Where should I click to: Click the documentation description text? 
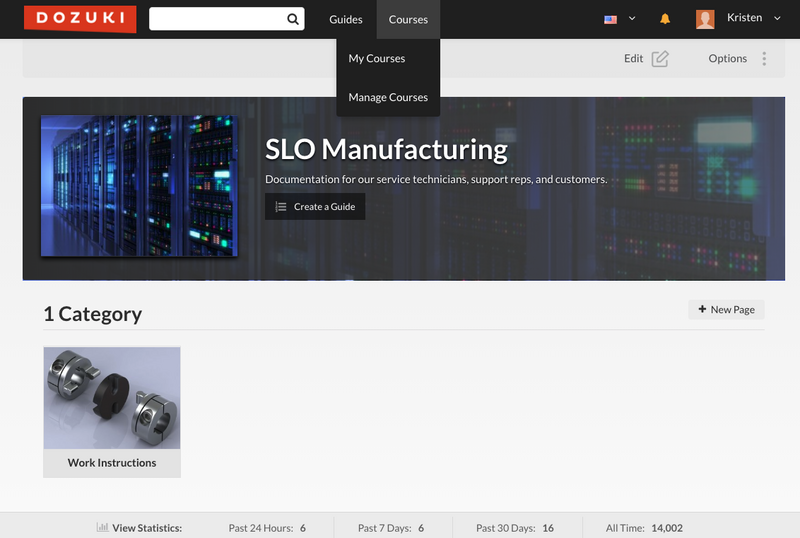[436, 180]
